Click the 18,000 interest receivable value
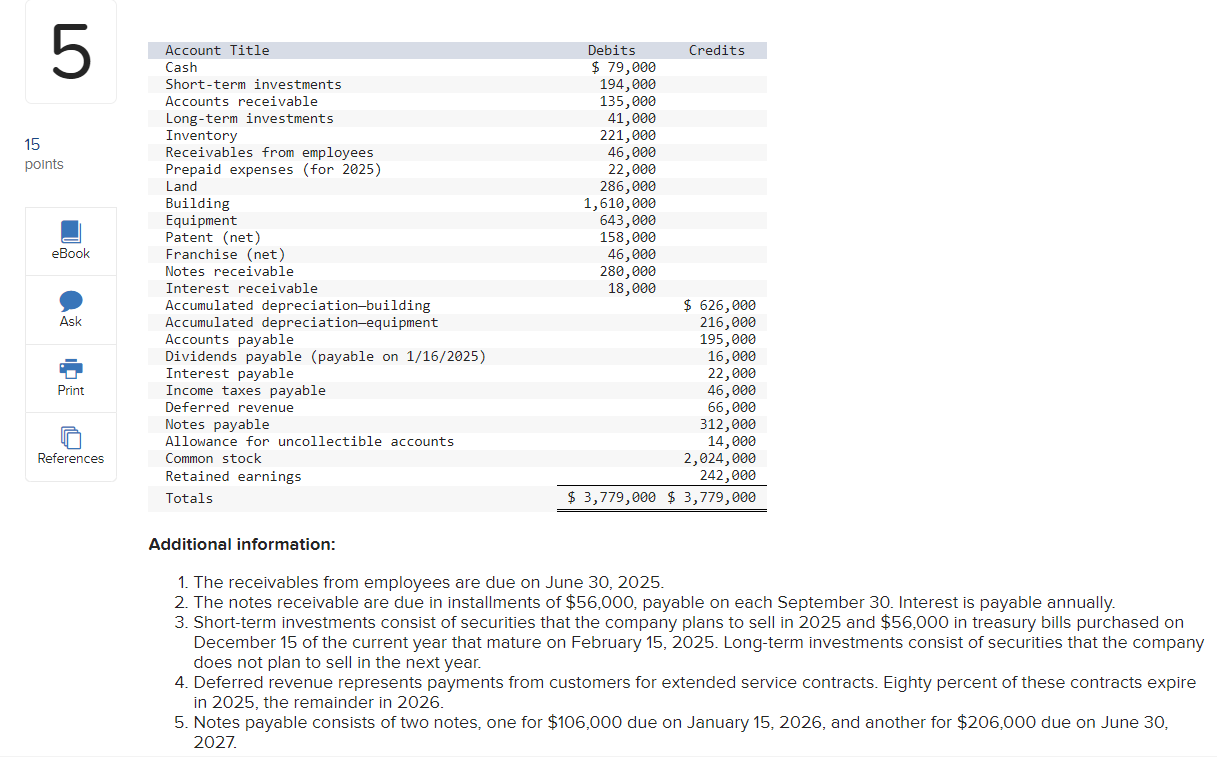Screen dimensions: 1217x757 click(x=632, y=288)
